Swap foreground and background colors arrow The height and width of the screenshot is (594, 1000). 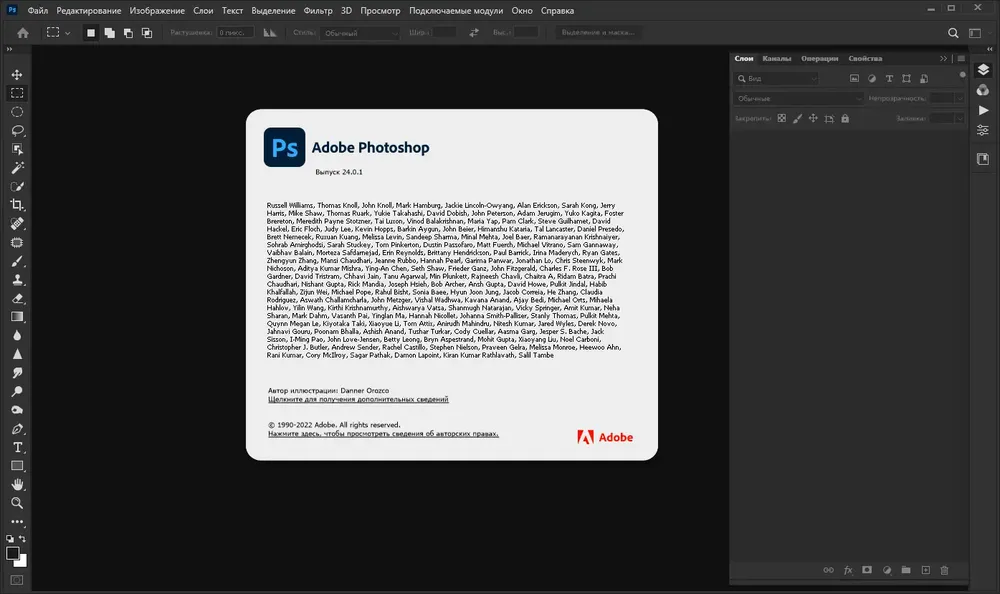(x=22, y=539)
